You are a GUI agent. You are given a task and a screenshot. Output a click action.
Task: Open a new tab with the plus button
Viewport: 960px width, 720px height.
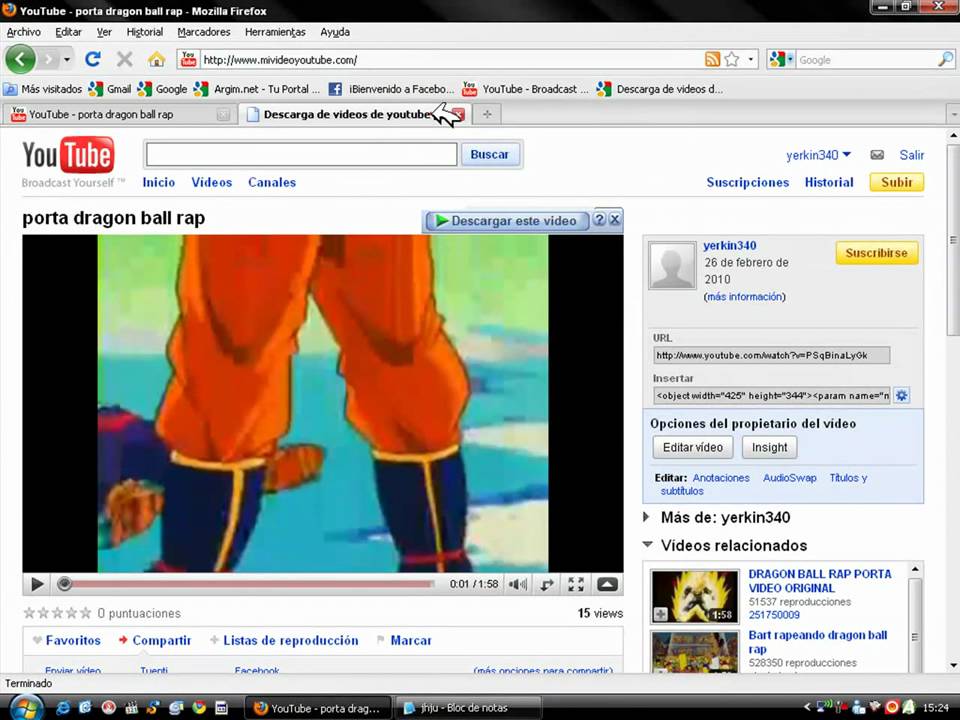pos(487,114)
